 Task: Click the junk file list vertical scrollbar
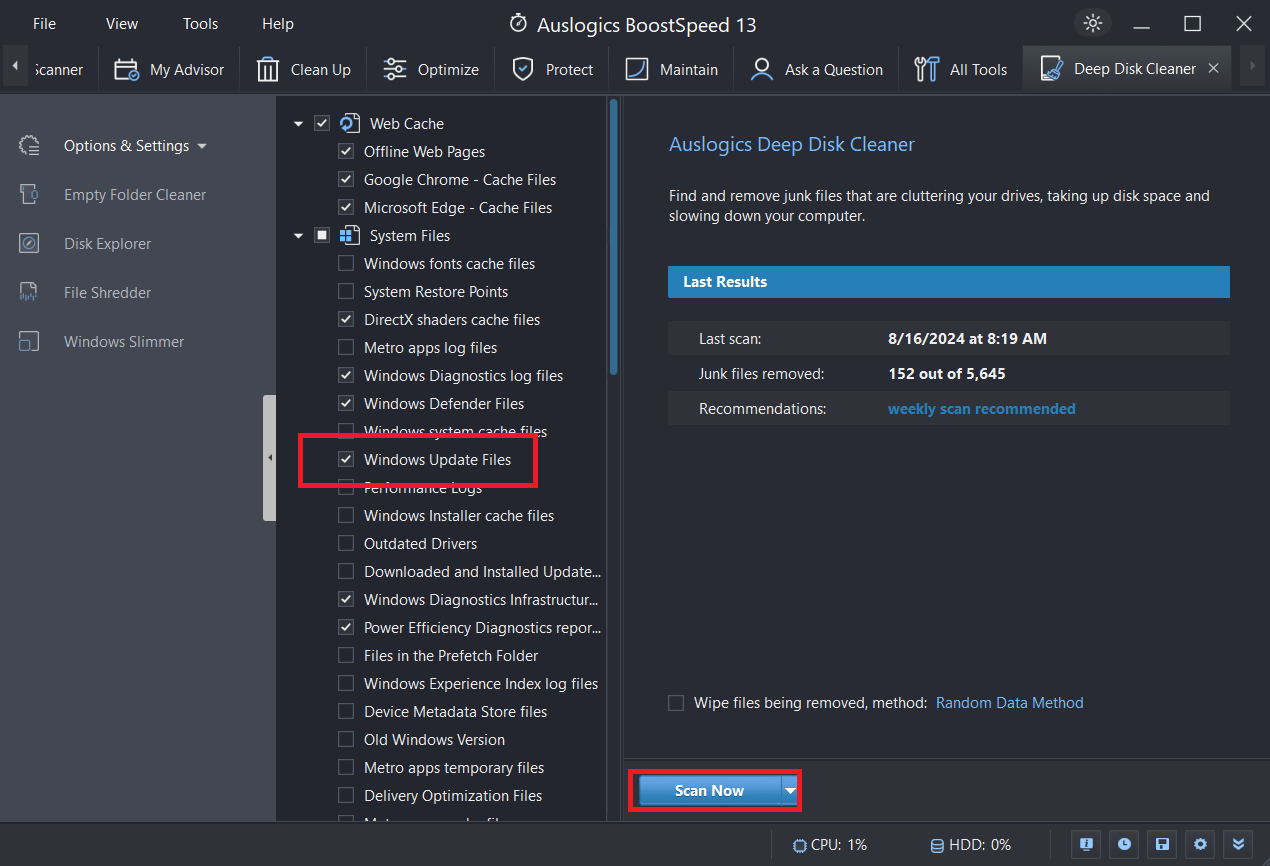point(613,238)
